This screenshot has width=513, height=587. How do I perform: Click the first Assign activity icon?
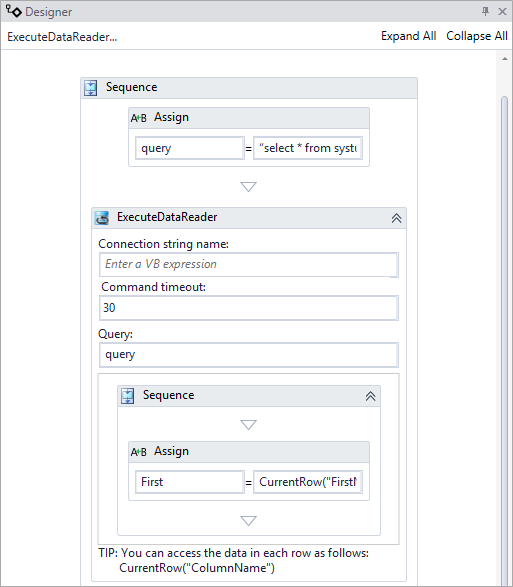(139, 118)
